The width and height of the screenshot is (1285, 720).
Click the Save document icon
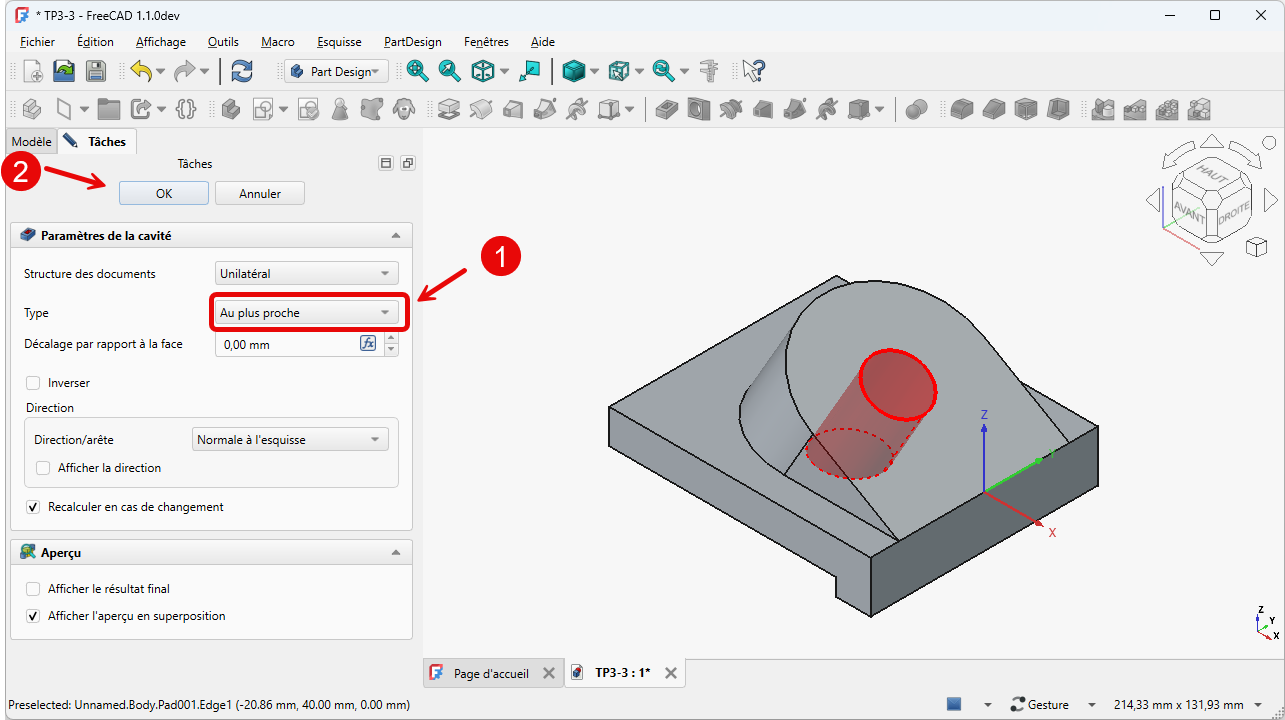point(95,71)
